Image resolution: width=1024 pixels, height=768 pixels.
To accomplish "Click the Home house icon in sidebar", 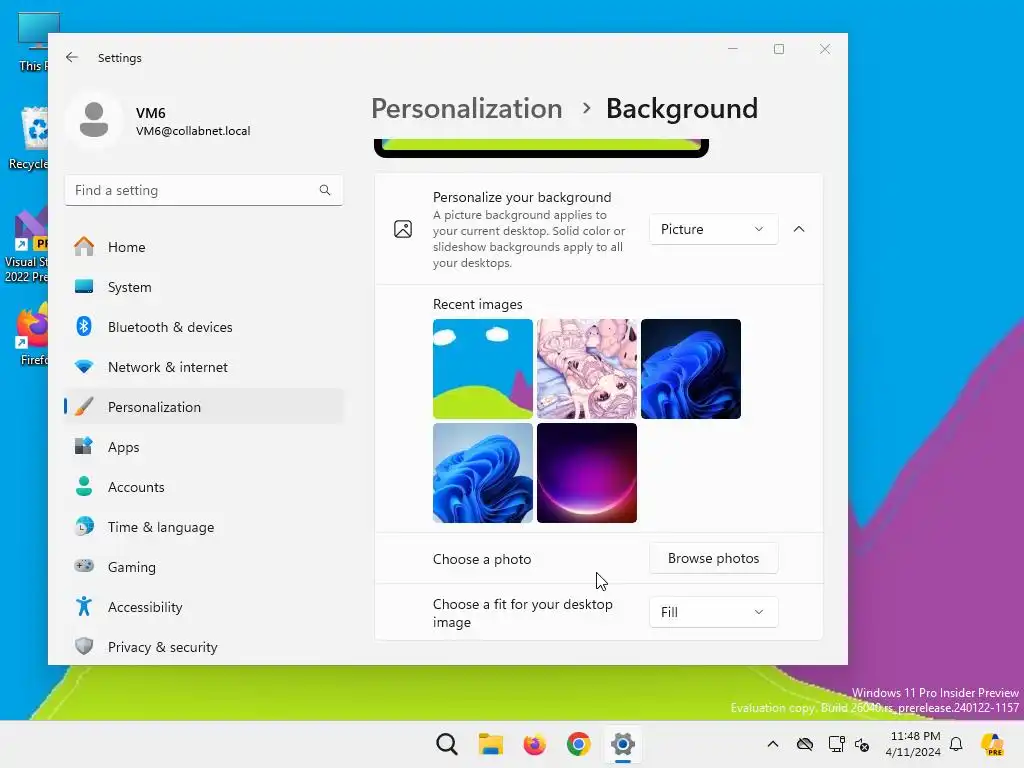I will (x=84, y=247).
